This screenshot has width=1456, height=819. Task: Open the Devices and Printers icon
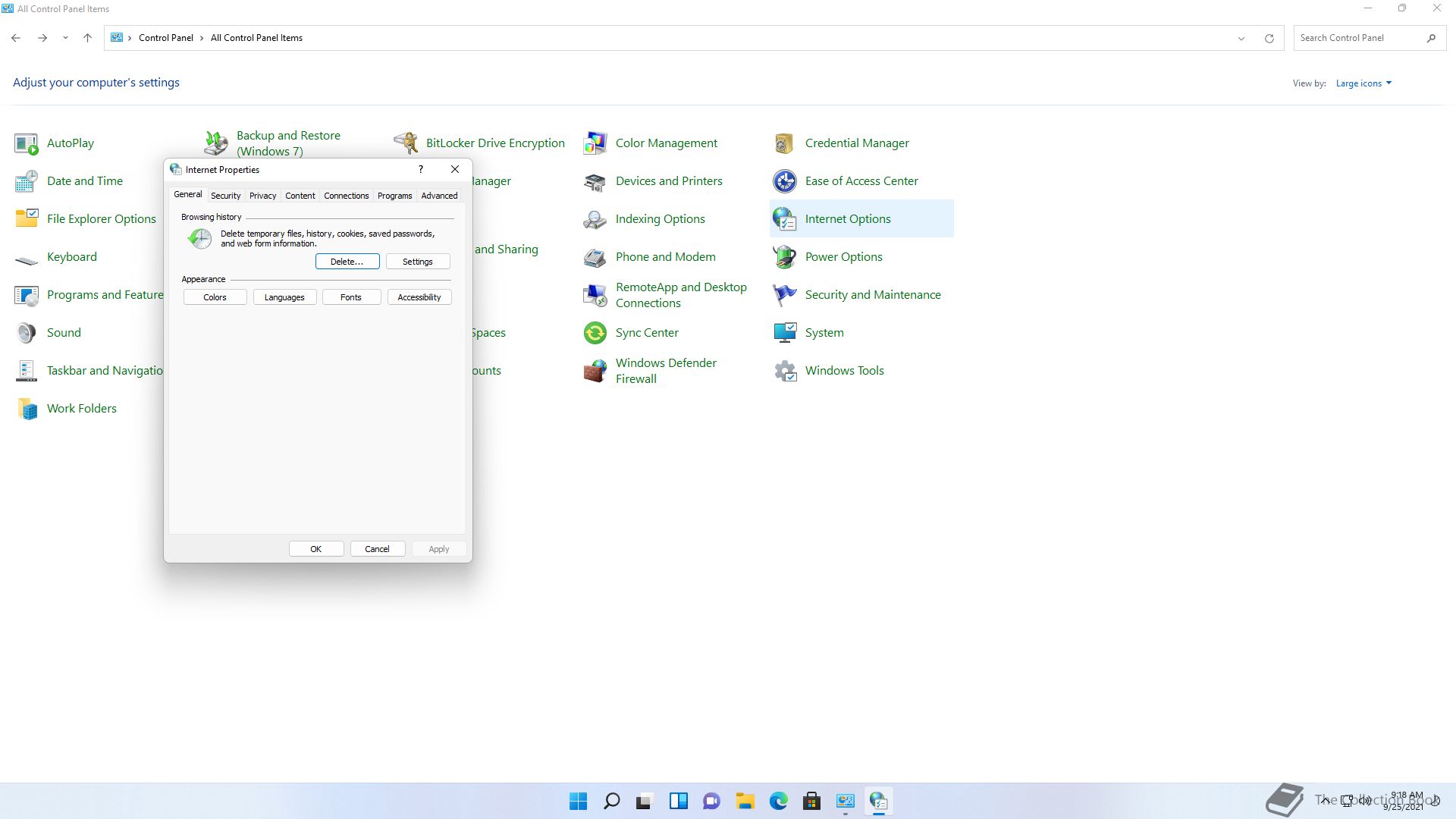pos(595,181)
